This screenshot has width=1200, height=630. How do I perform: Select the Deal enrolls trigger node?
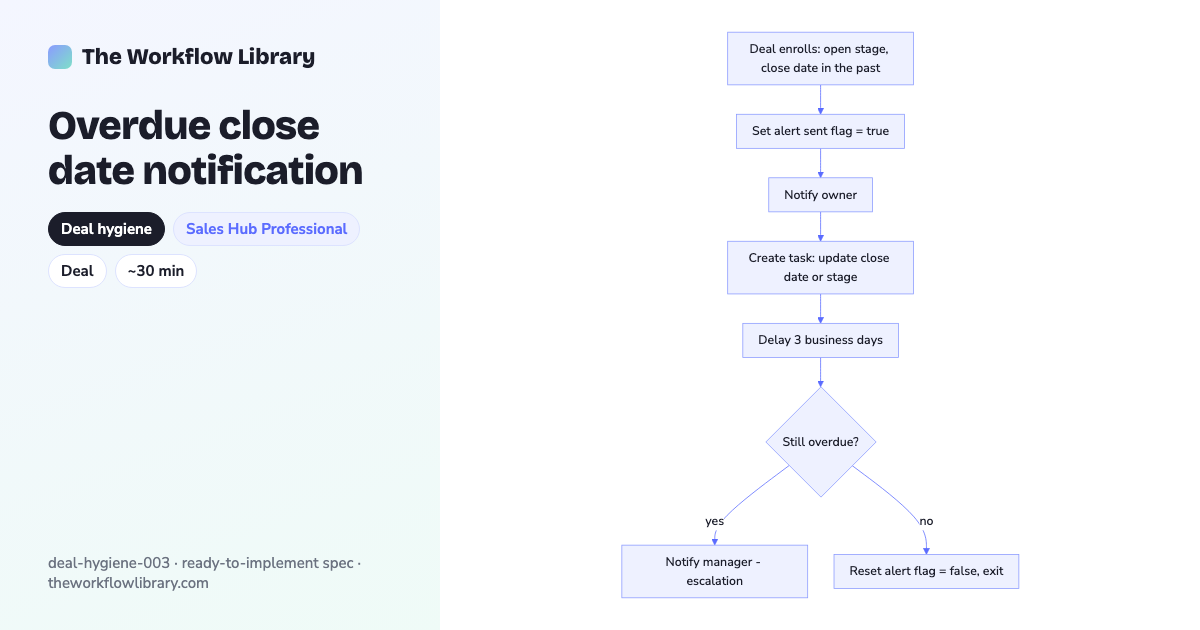pos(820,59)
